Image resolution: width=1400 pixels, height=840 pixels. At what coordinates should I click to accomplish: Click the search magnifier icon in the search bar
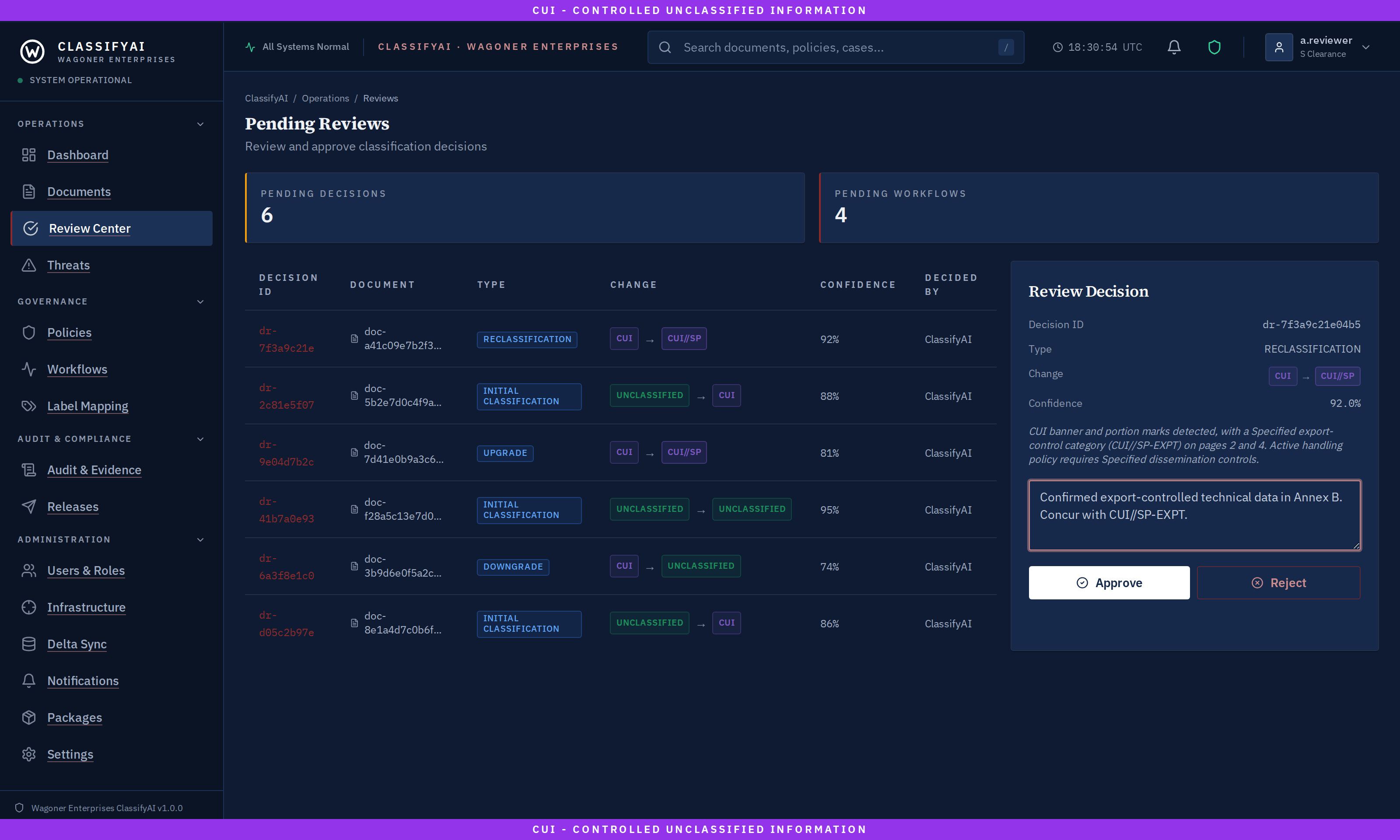665,48
